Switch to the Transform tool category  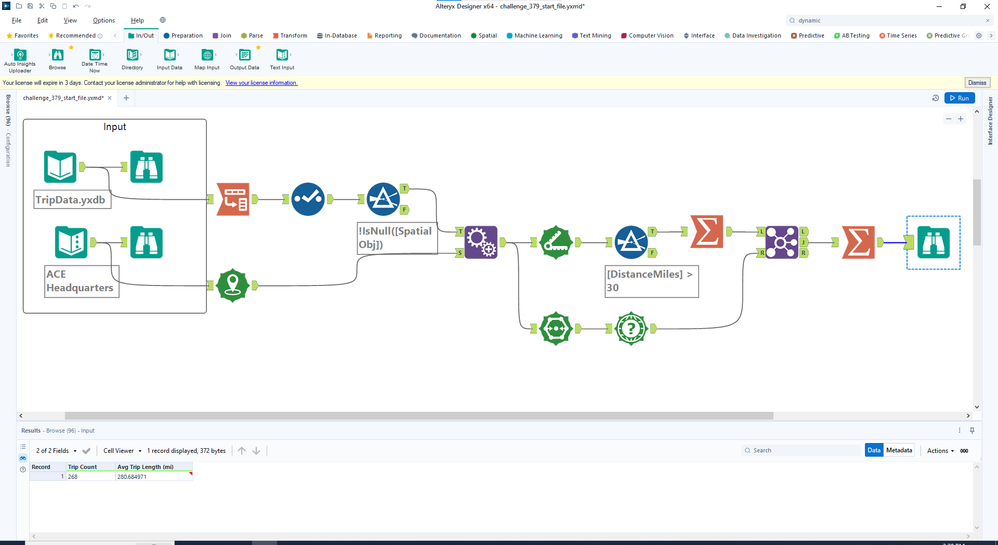290,36
